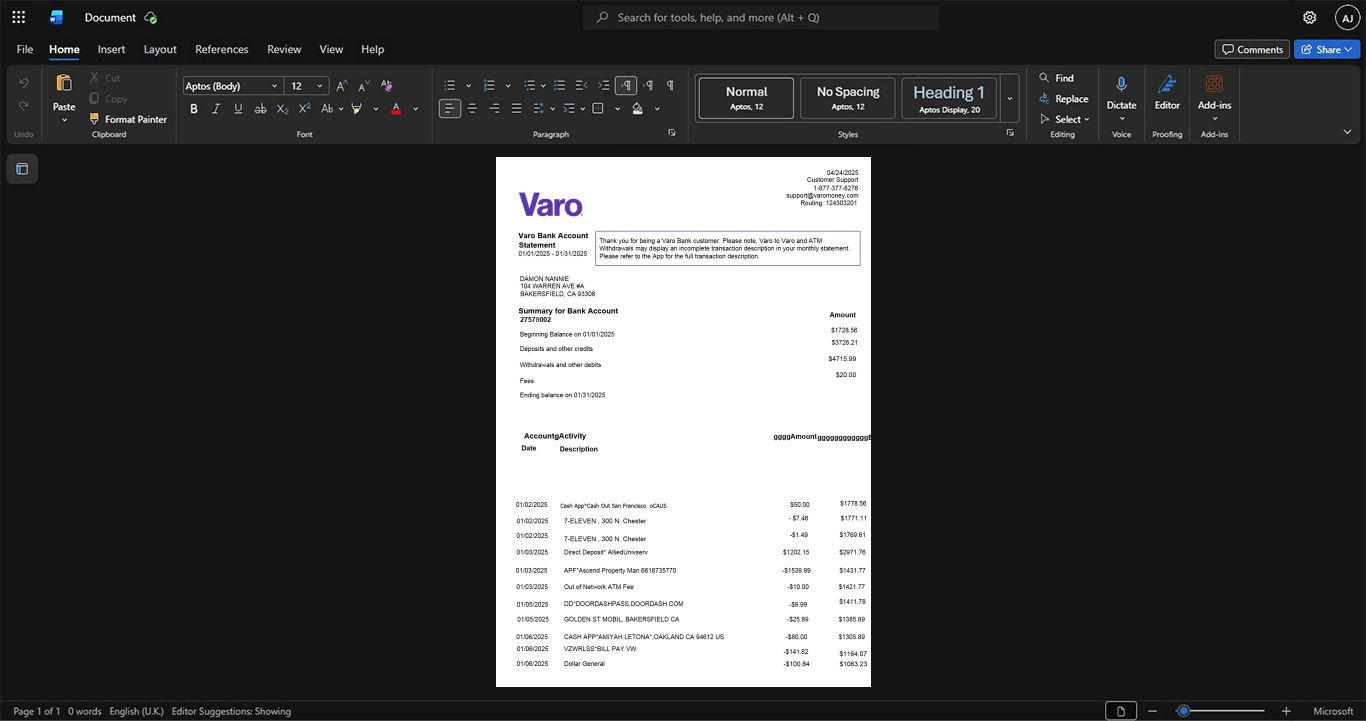
Task: Apply superscript formatting
Action: click(x=305, y=108)
